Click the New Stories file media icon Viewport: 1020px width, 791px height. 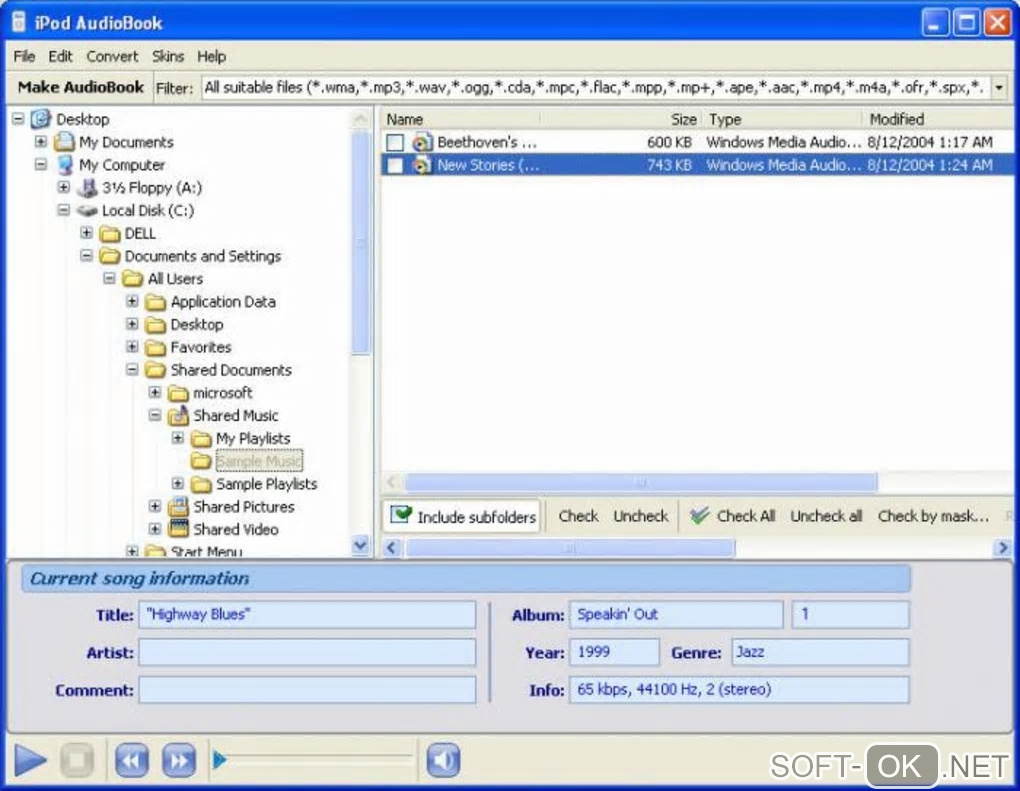pos(422,165)
